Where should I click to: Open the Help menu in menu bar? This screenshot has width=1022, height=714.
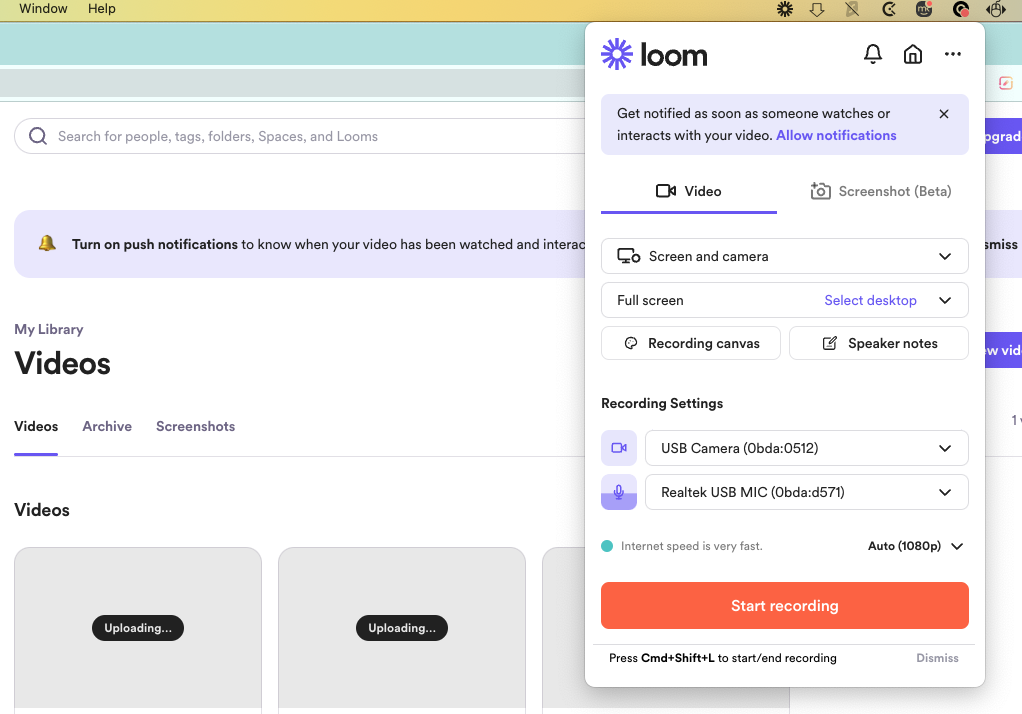click(102, 8)
